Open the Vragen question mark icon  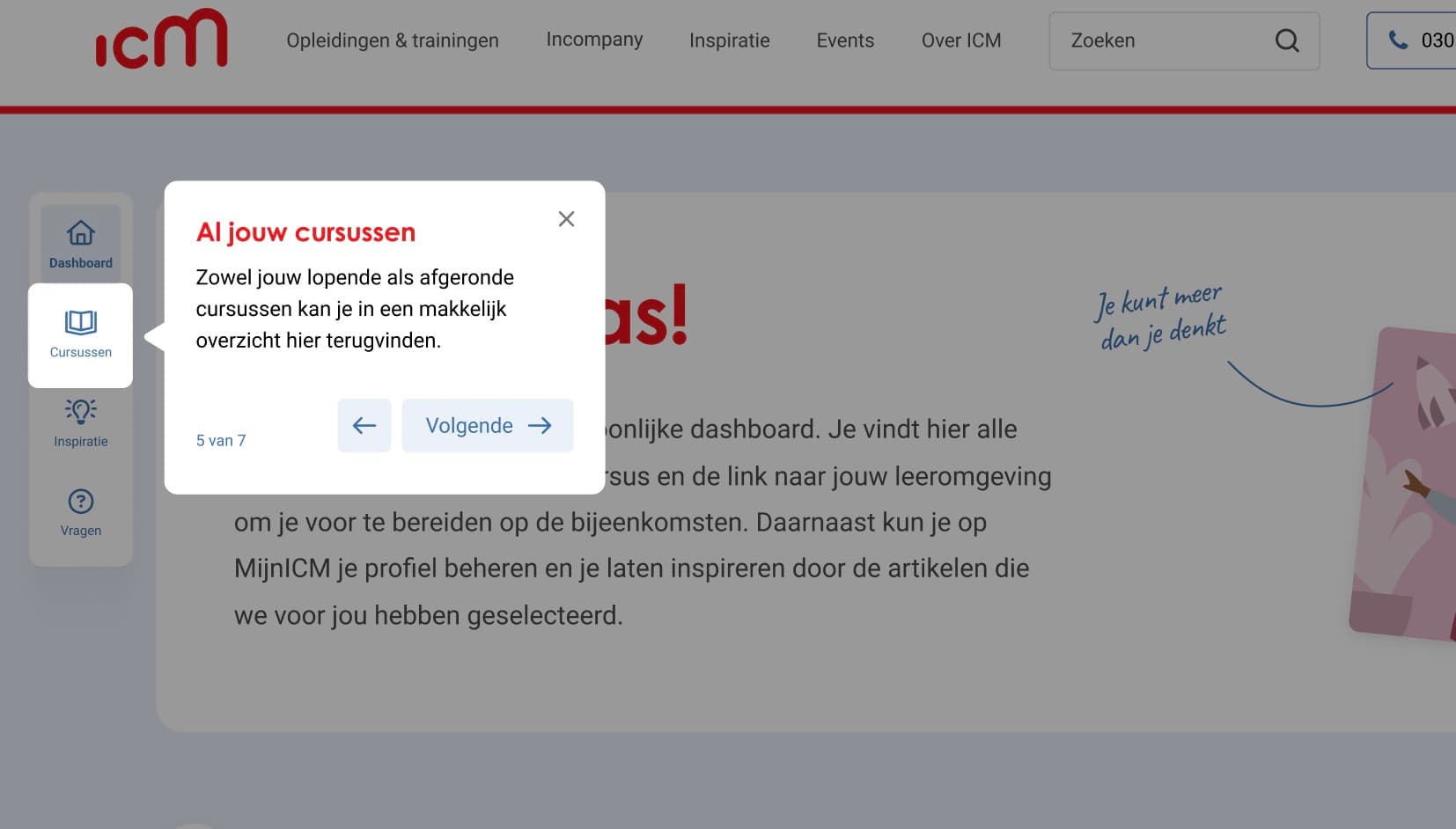click(x=81, y=502)
